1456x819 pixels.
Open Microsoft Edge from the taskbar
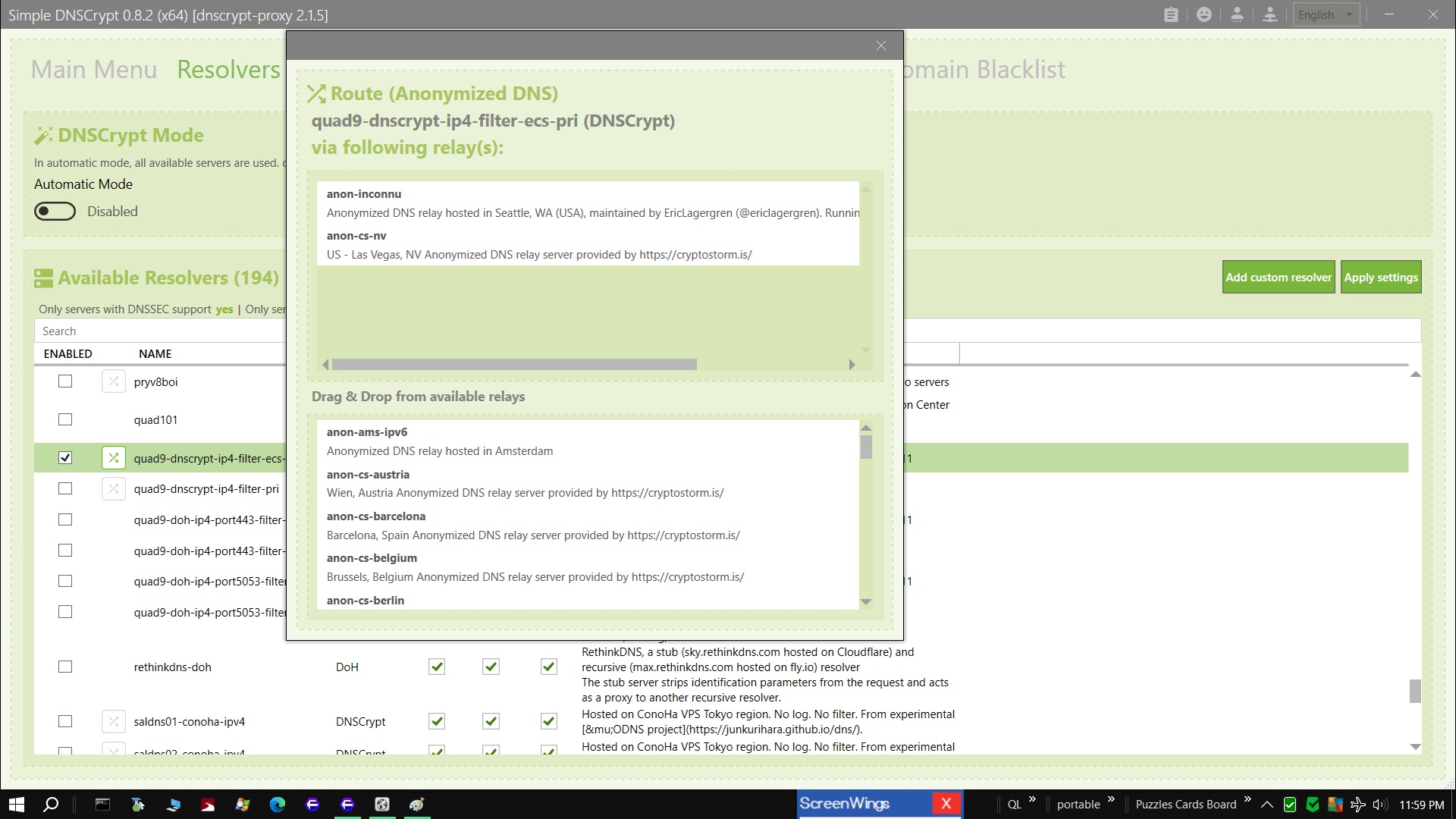278,805
